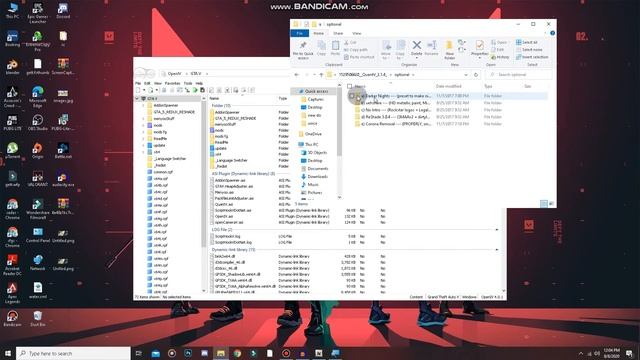Open the Tools menu in OpenIV
Screen dimensions: 640x360
tap(188, 83)
